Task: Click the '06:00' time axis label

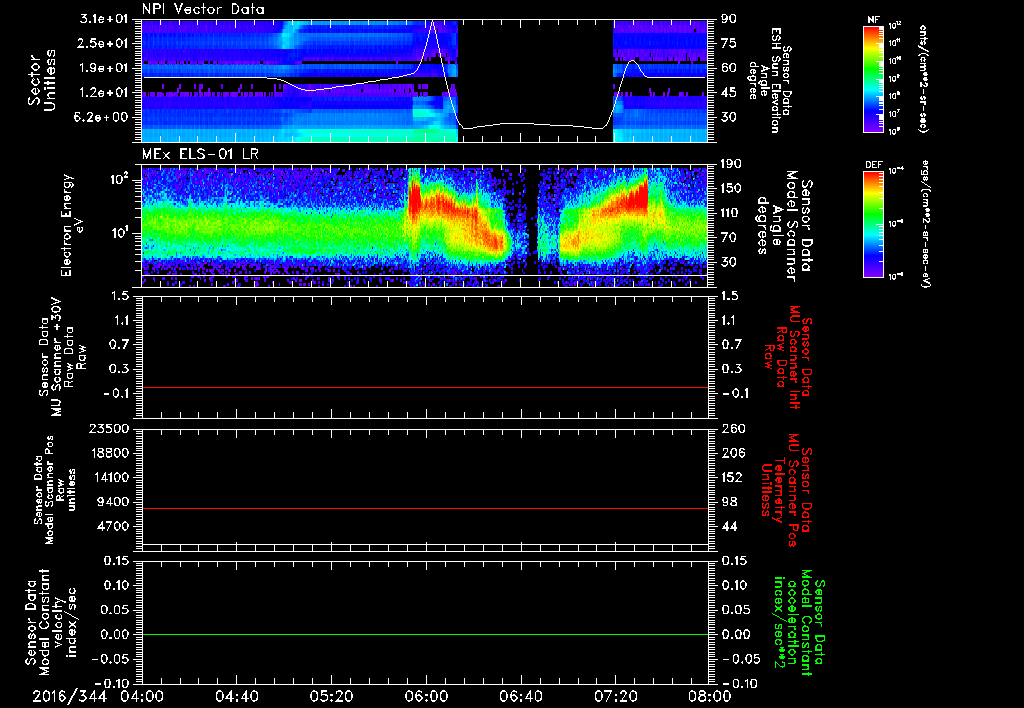Action: pos(426,696)
